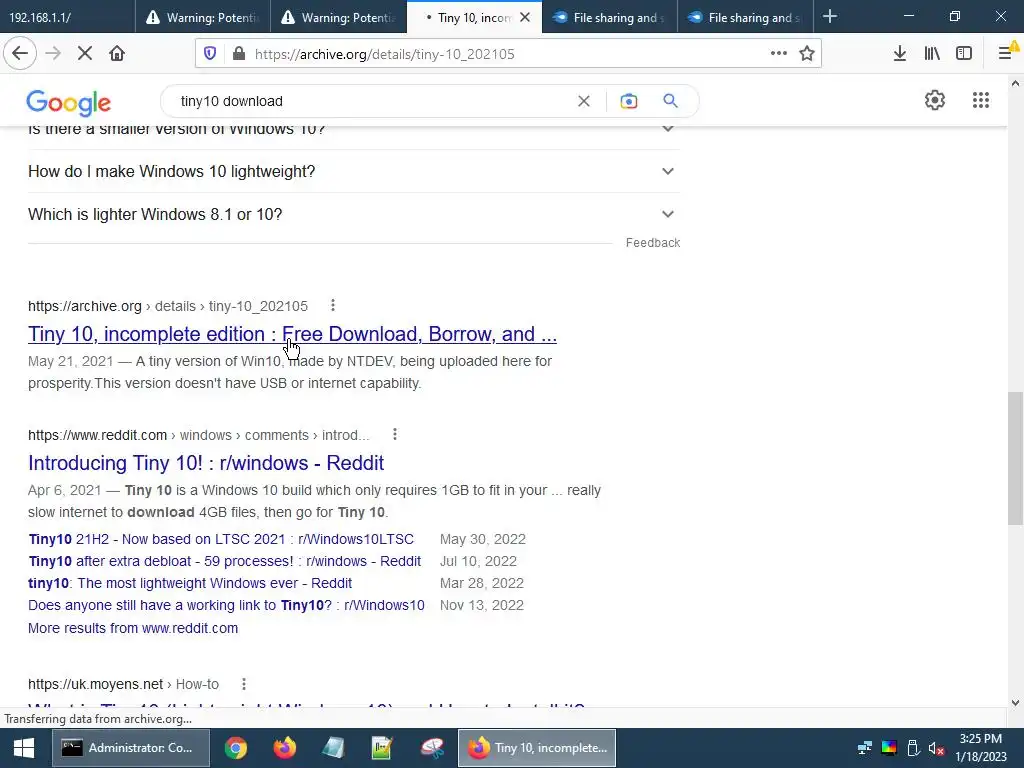
Task: Open options dots for uk.moyens.net result
Action: [244, 684]
